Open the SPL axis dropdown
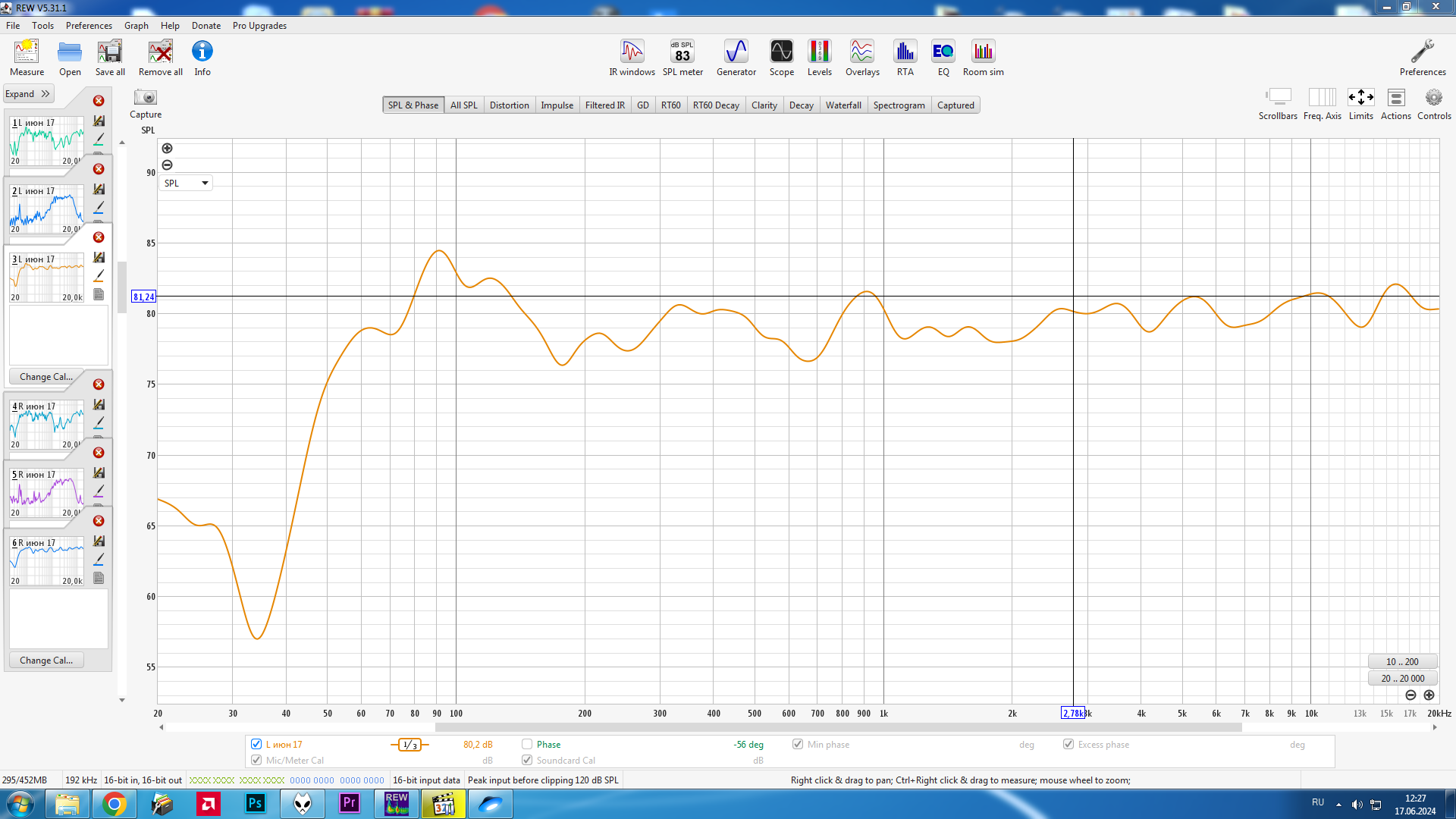This screenshot has height=819, width=1456. tap(186, 183)
